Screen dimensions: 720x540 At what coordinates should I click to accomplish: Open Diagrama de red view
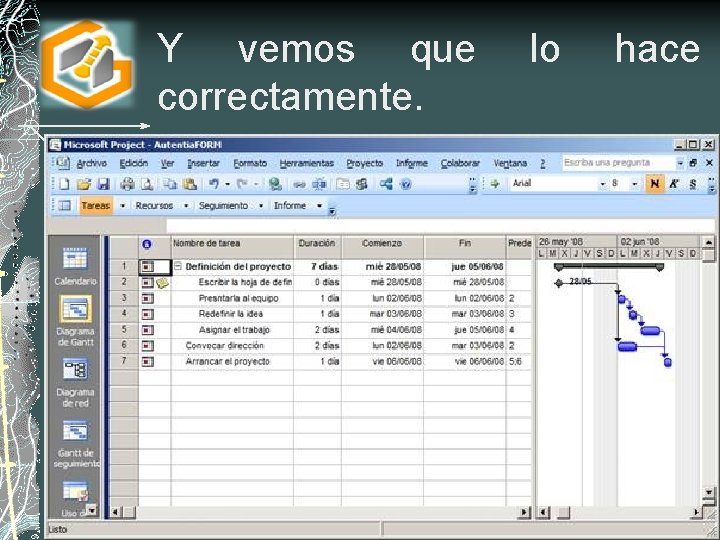coord(75,383)
